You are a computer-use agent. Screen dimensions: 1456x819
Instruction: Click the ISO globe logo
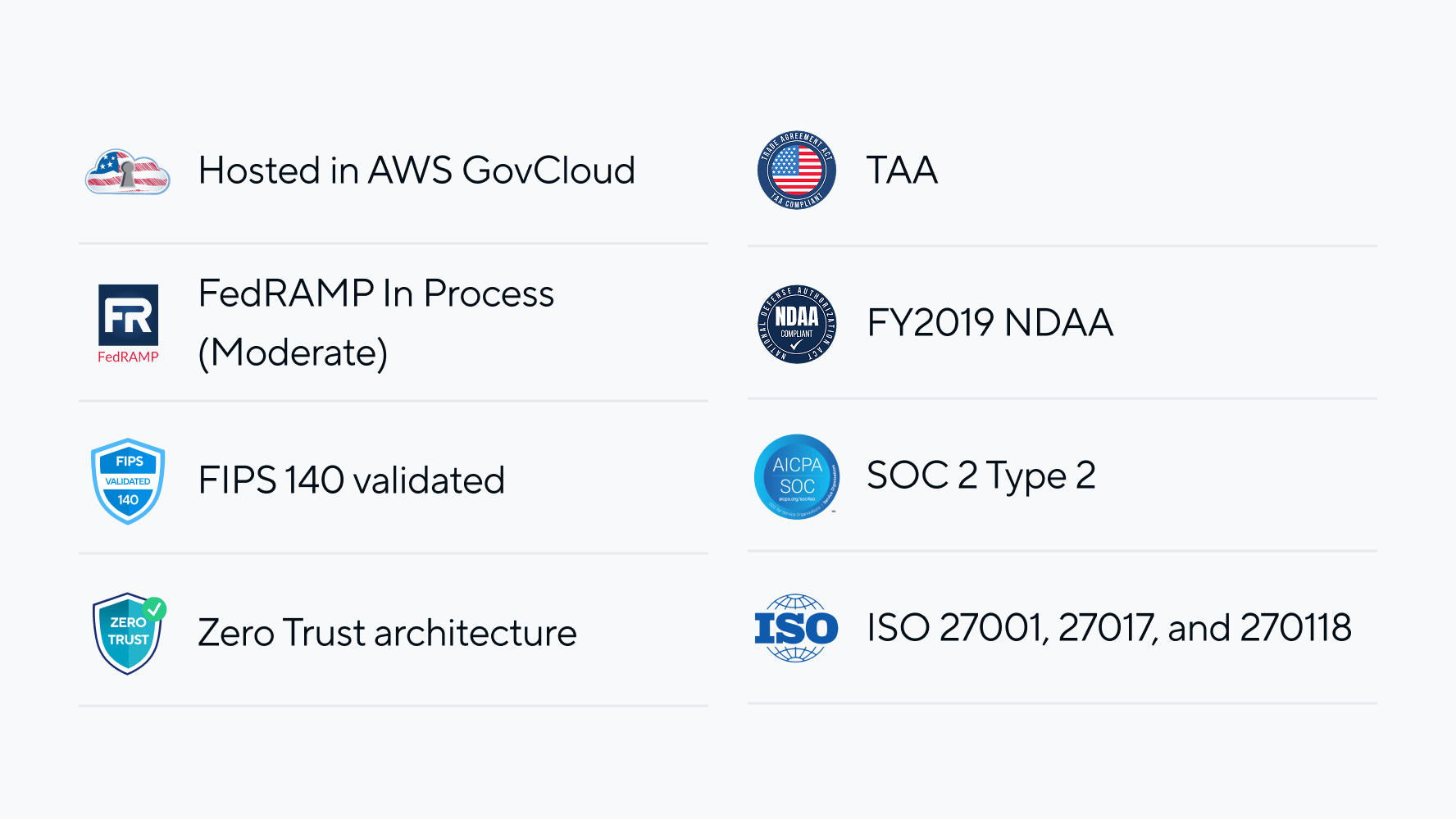pos(797,628)
